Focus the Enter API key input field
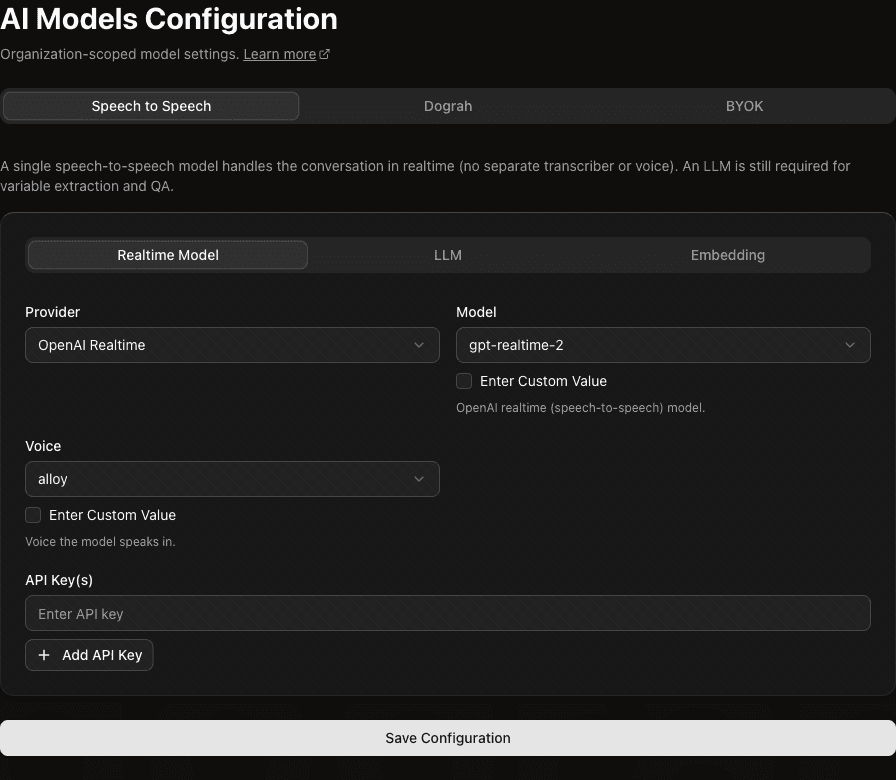 (x=447, y=613)
